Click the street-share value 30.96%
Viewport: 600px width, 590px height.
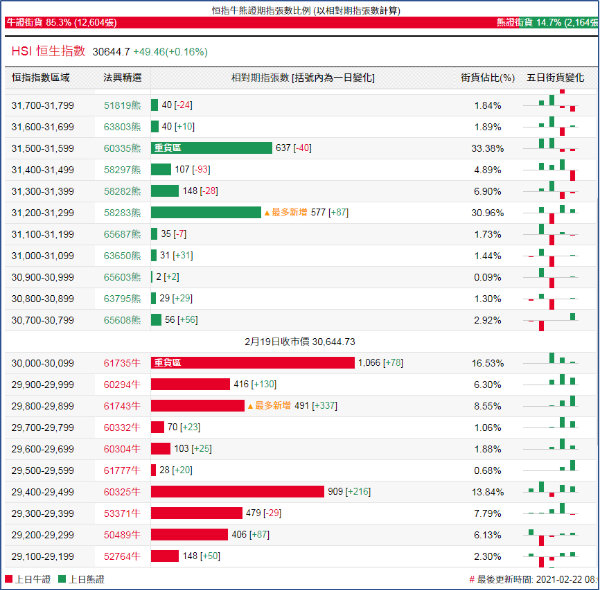pos(488,213)
